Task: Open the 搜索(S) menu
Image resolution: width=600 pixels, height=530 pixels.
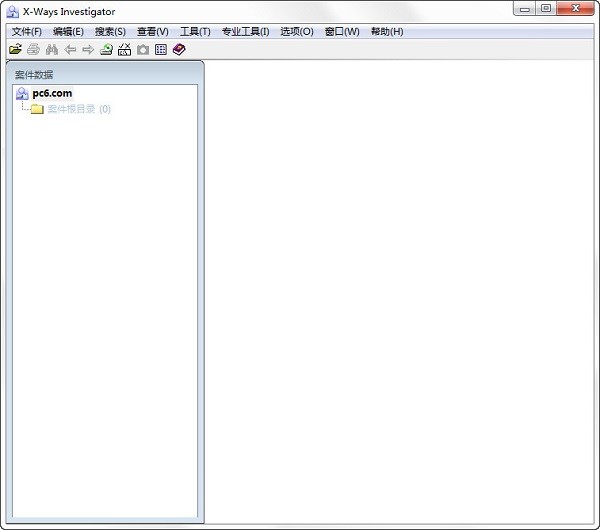Action: [110, 32]
